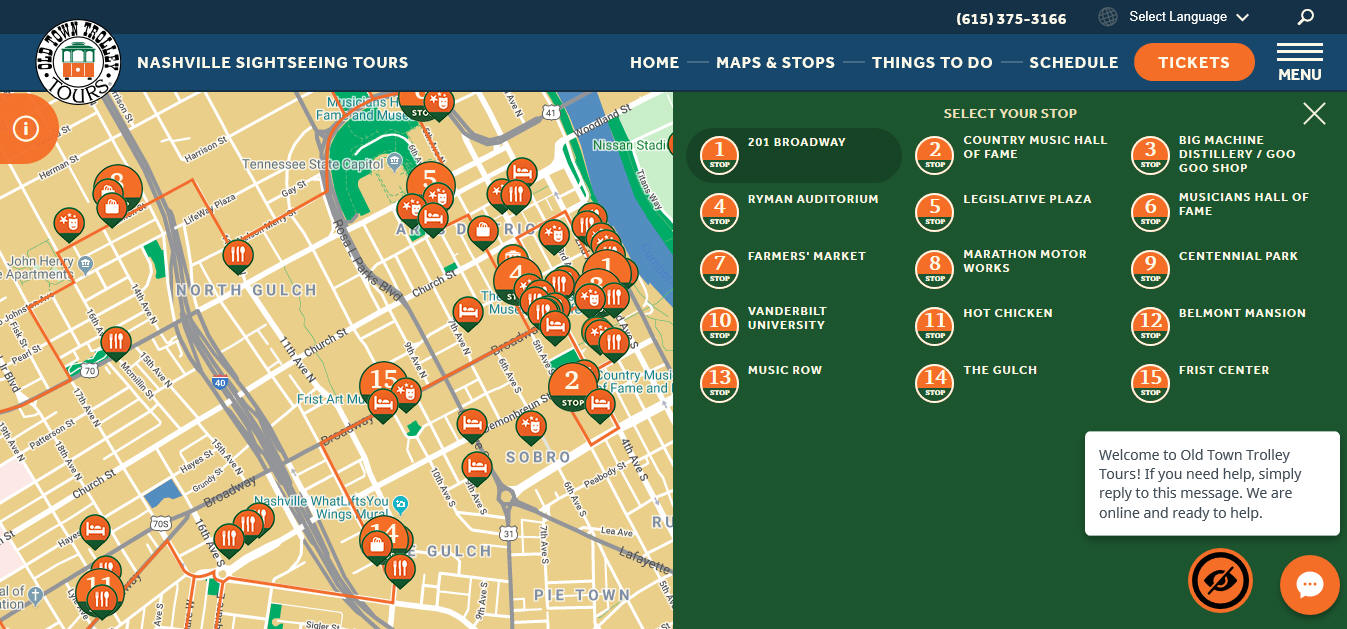Click map marker stop 2 near Demonbreun
Screen dimensions: 1347x629
click(572, 386)
